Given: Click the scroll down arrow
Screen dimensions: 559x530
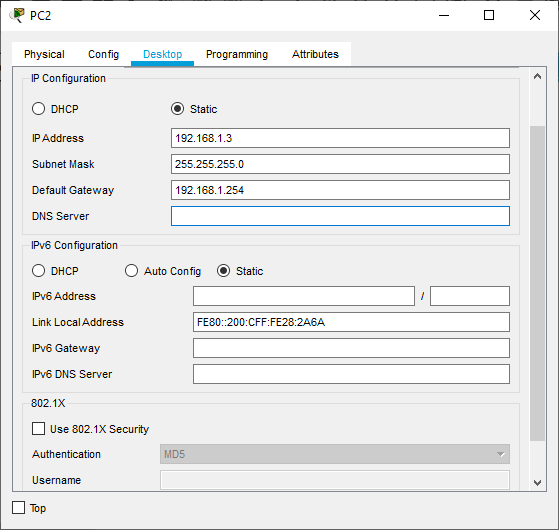Looking at the screenshot, I should click(538, 483).
